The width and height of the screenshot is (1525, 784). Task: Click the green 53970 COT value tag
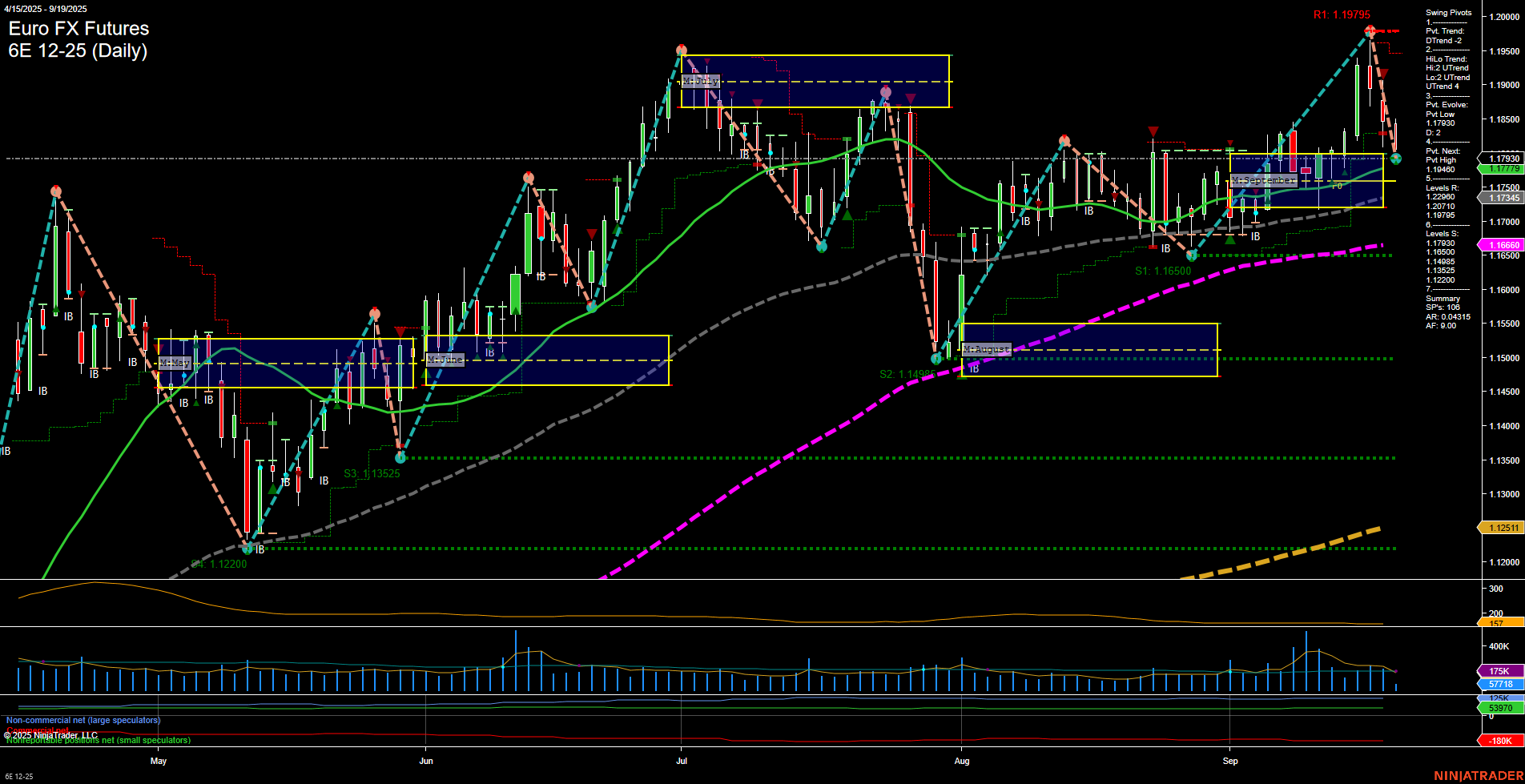[1499, 709]
